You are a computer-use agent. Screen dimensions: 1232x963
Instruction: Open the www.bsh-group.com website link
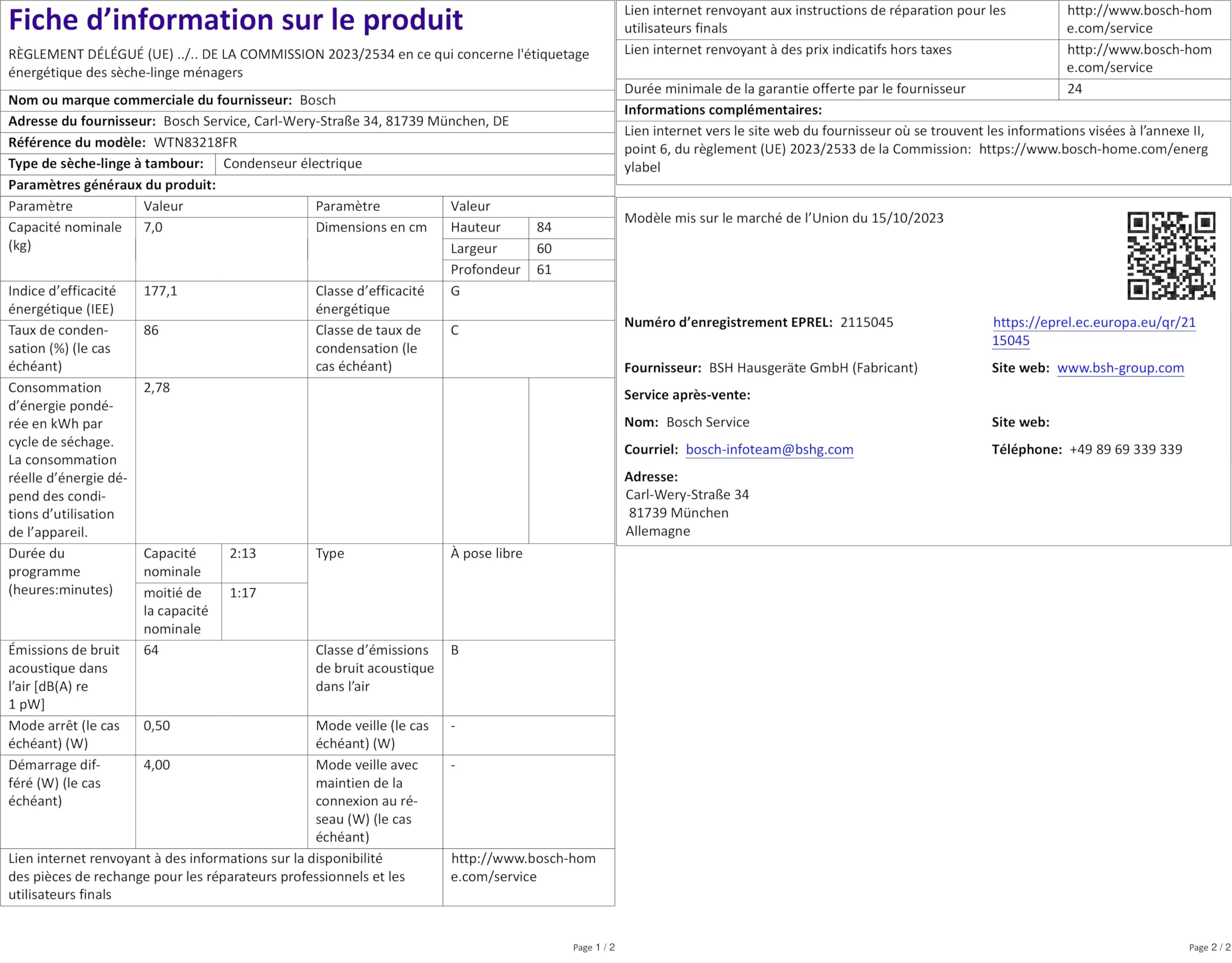pos(1120,367)
